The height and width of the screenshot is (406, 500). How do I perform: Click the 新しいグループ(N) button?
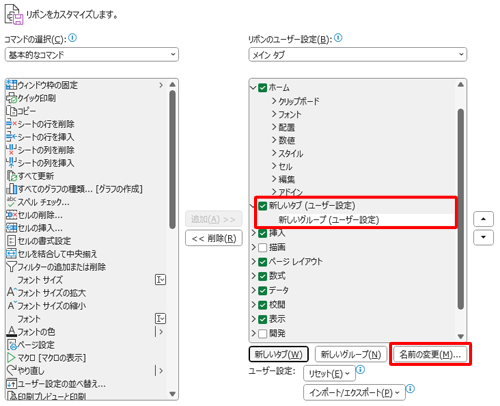(x=351, y=354)
